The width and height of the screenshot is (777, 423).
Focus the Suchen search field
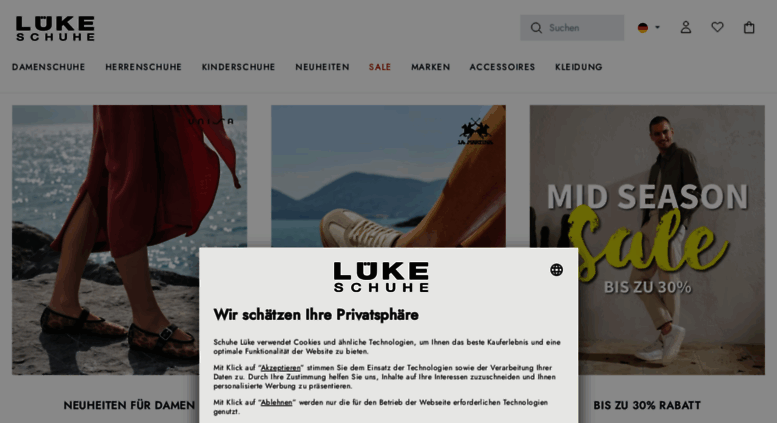572,28
